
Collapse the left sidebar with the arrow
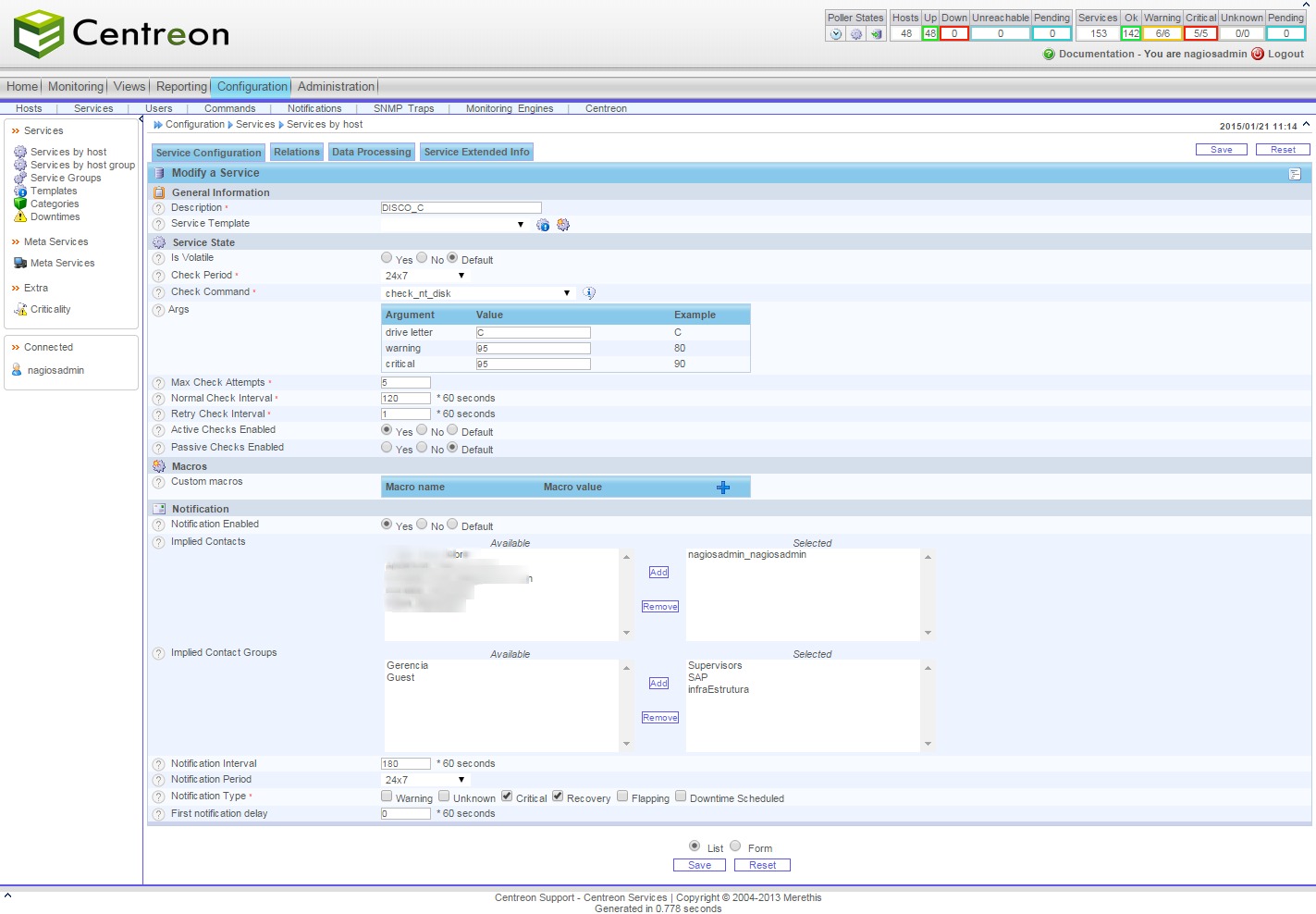point(141,118)
